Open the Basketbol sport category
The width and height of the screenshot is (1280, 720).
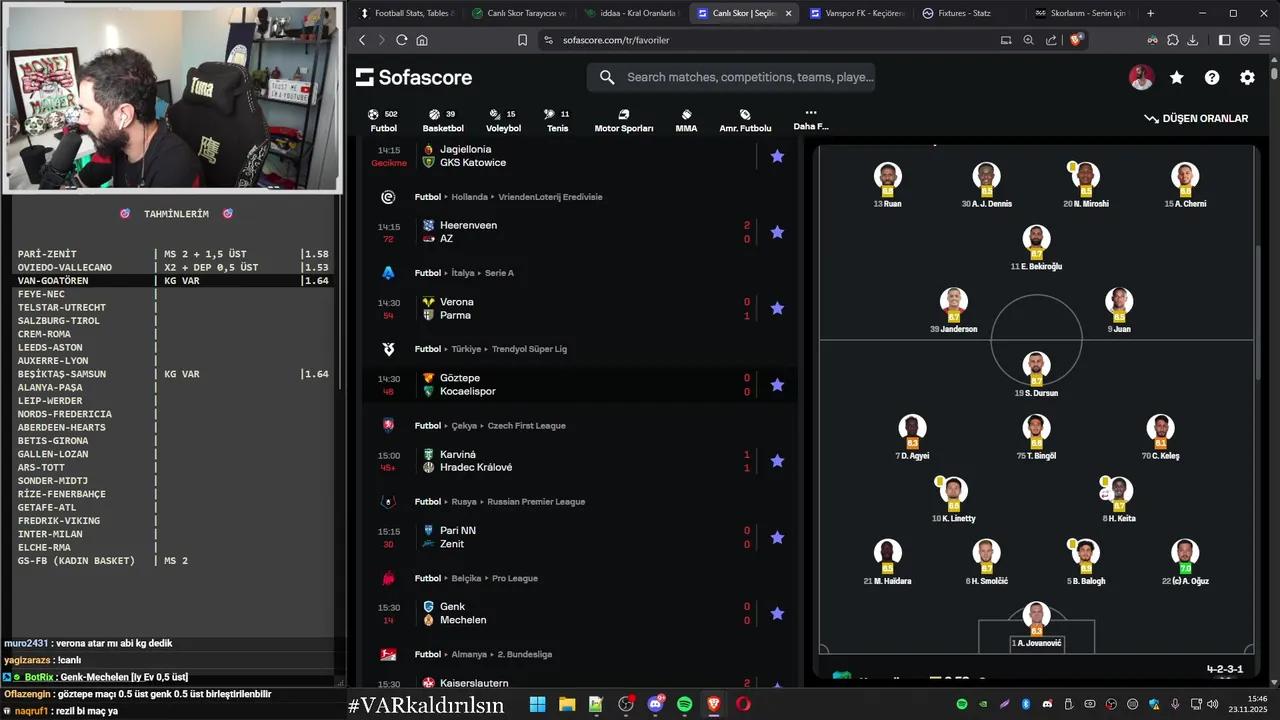(x=443, y=121)
